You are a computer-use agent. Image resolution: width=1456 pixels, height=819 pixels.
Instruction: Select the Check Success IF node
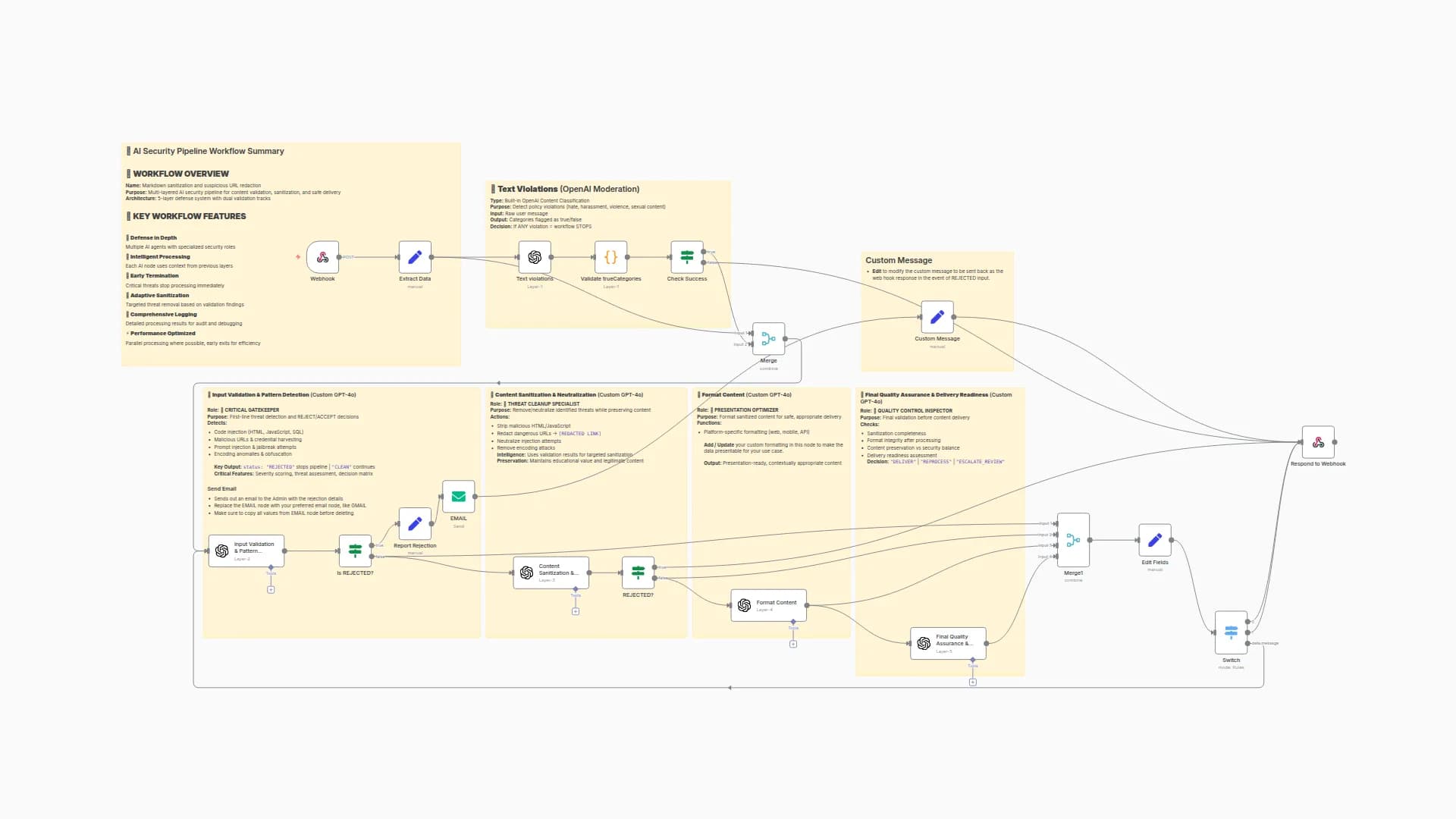686,257
